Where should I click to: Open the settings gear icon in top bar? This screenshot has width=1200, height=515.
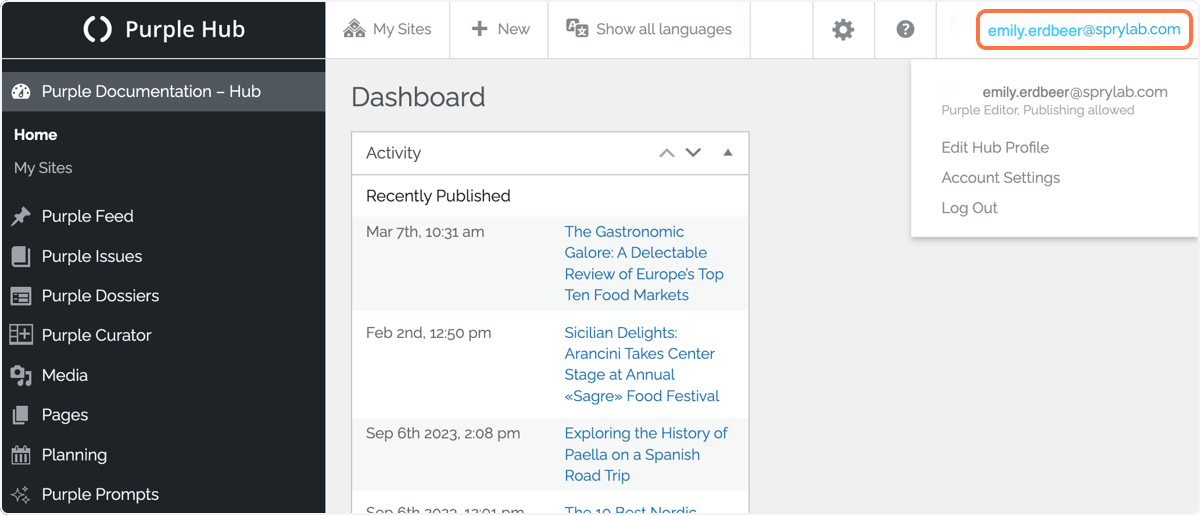[x=843, y=30]
